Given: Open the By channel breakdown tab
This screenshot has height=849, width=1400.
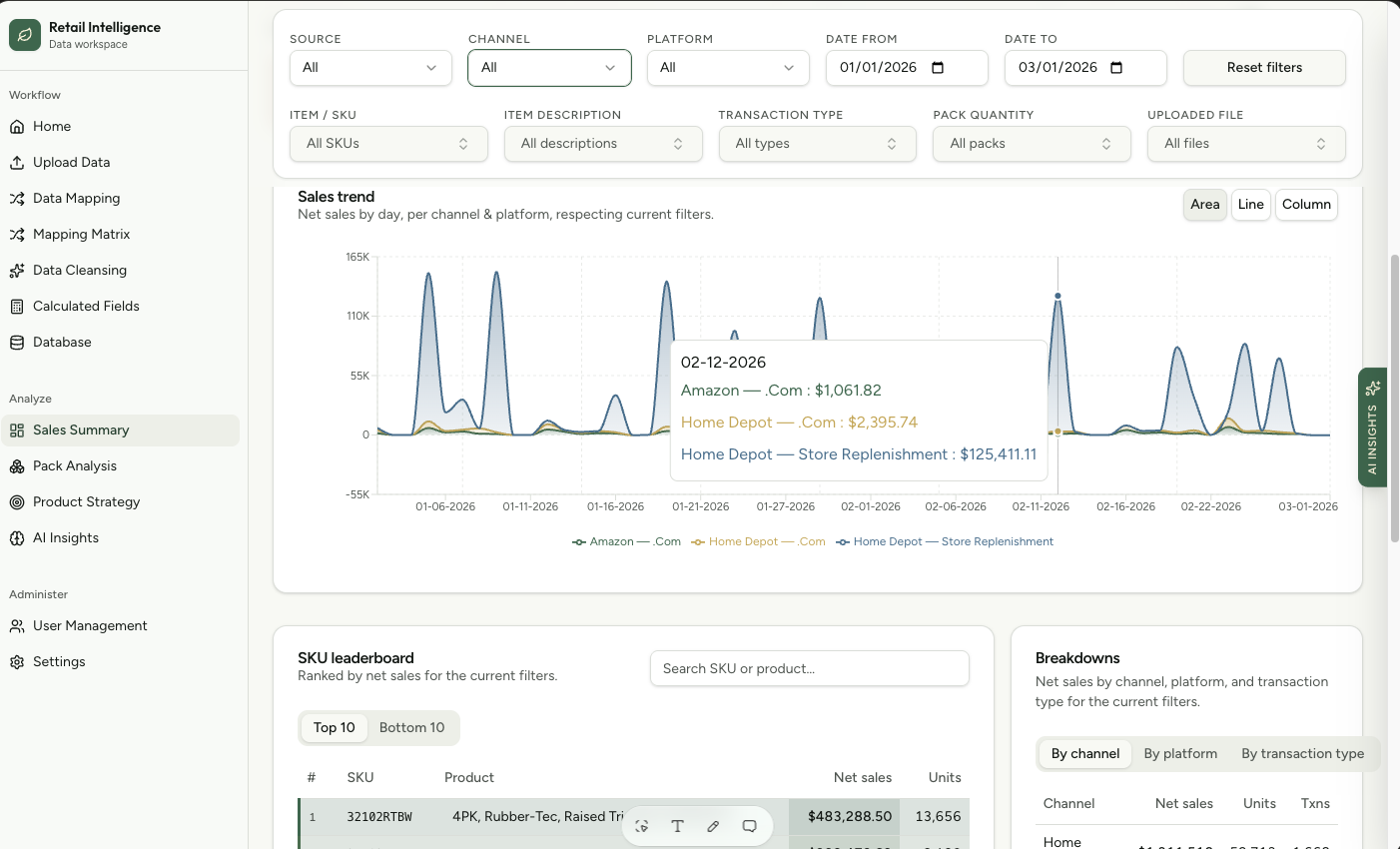Looking at the screenshot, I should 1085,754.
